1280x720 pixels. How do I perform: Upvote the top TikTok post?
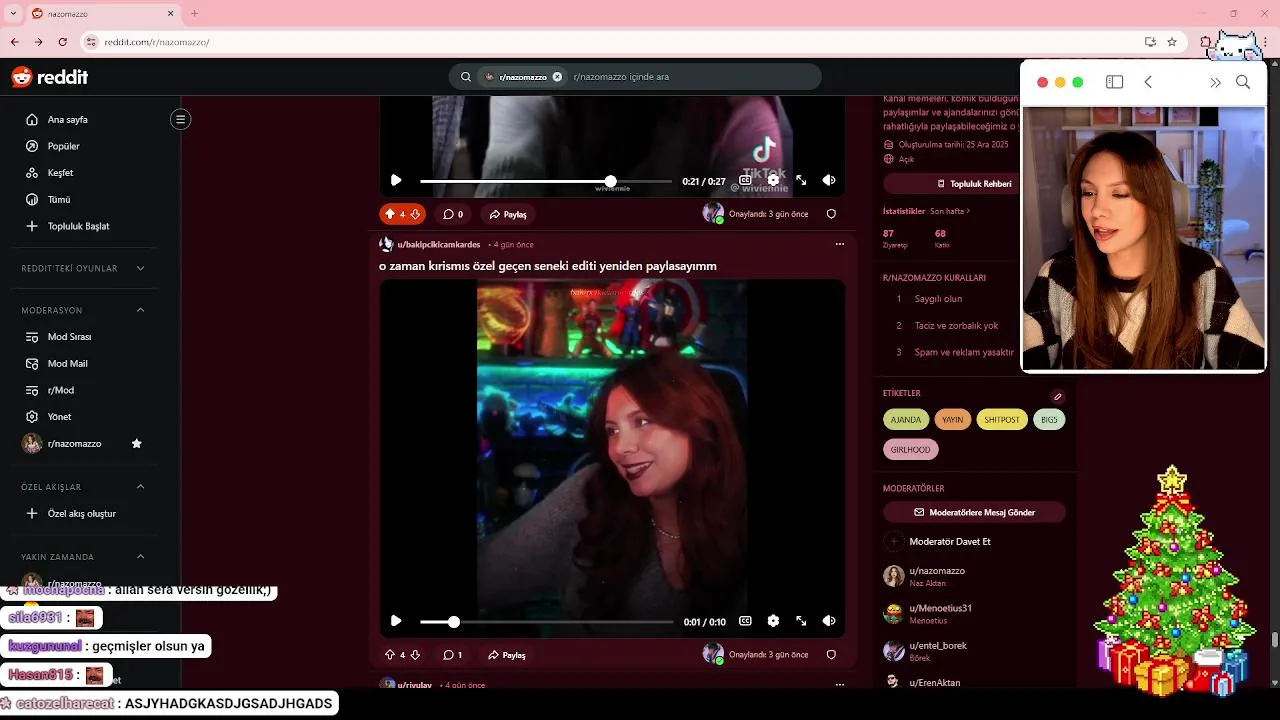tap(390, 214)
